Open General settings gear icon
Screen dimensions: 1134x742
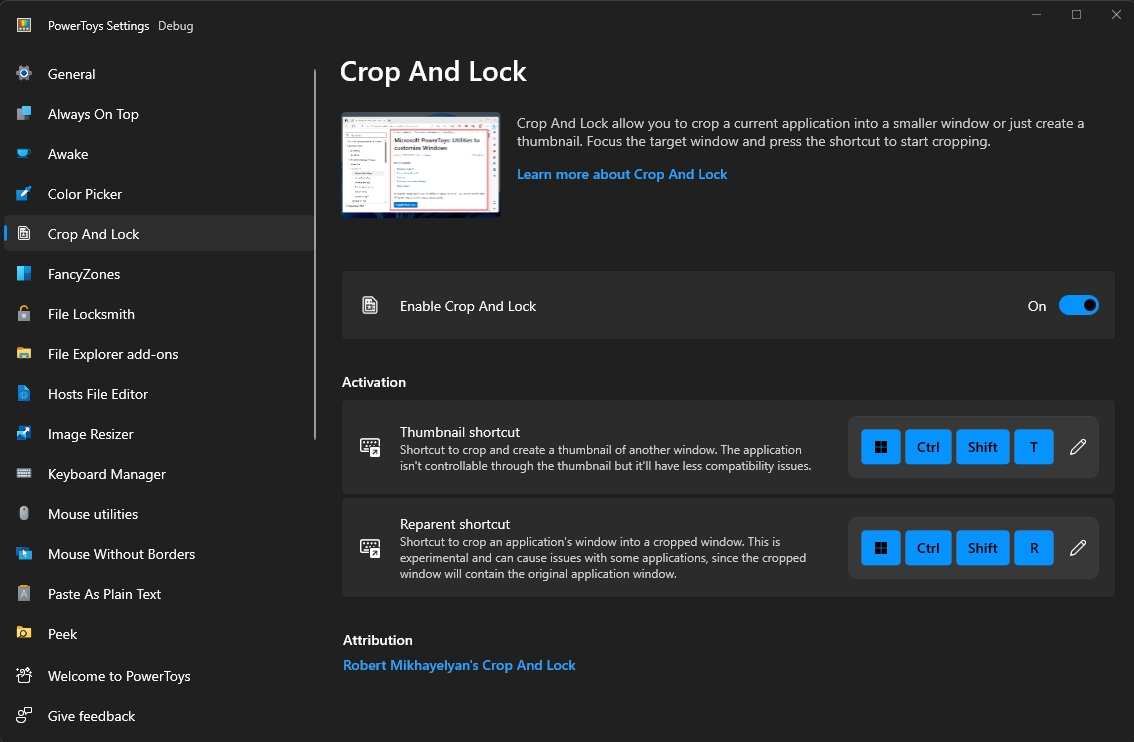tap(24, 73)
